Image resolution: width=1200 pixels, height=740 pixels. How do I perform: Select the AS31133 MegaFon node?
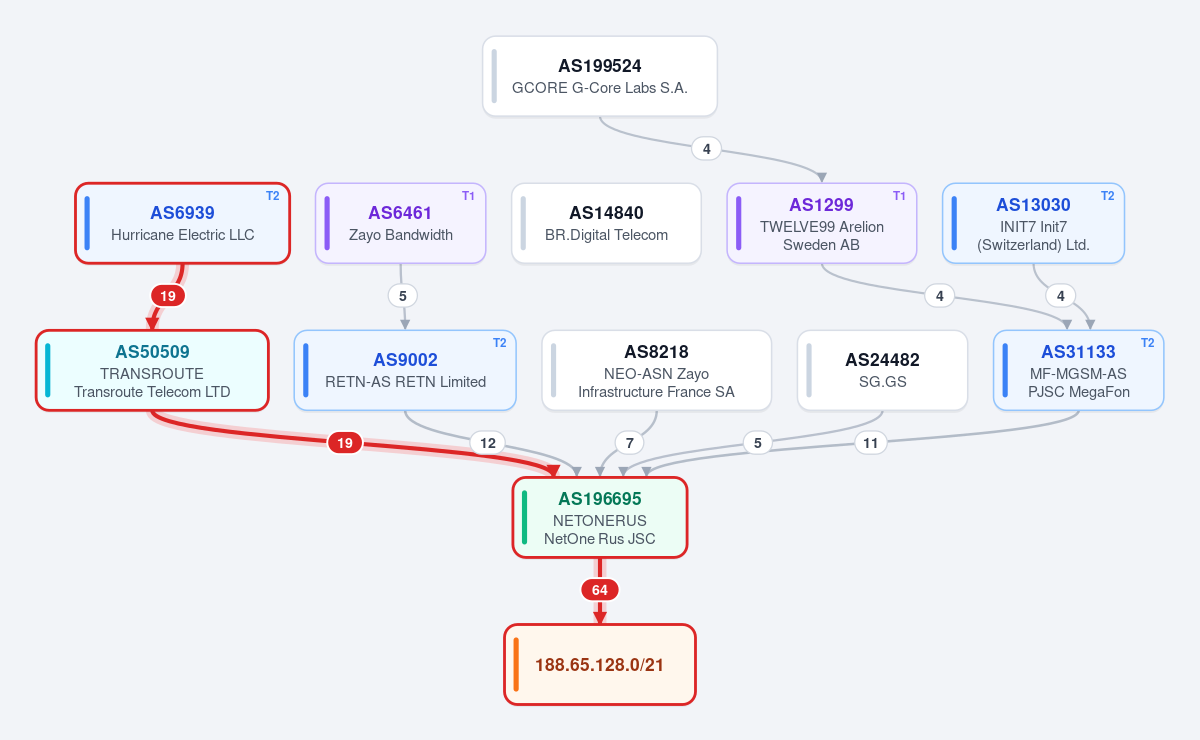pos(1079,370)
